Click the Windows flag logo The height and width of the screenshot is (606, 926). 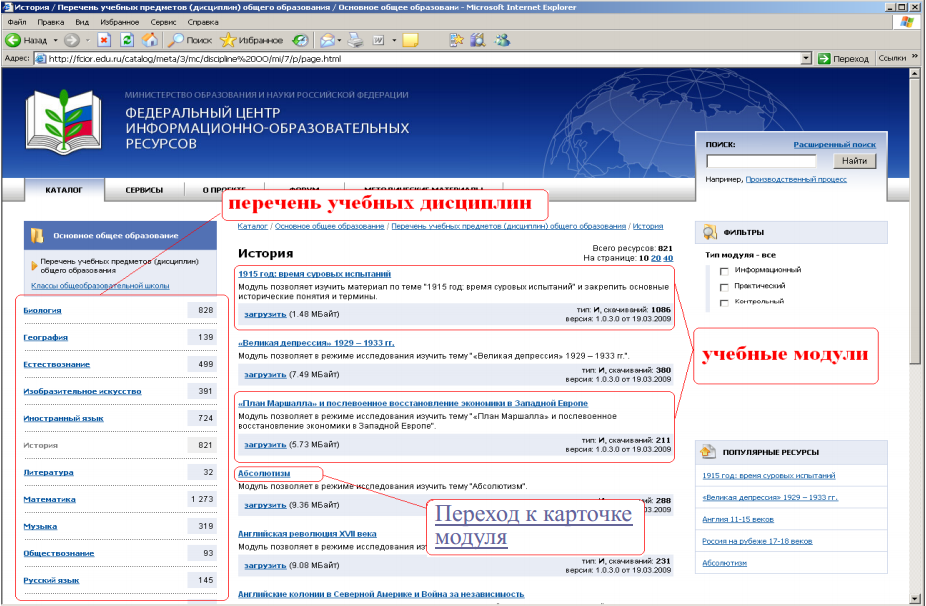[907, 22]
